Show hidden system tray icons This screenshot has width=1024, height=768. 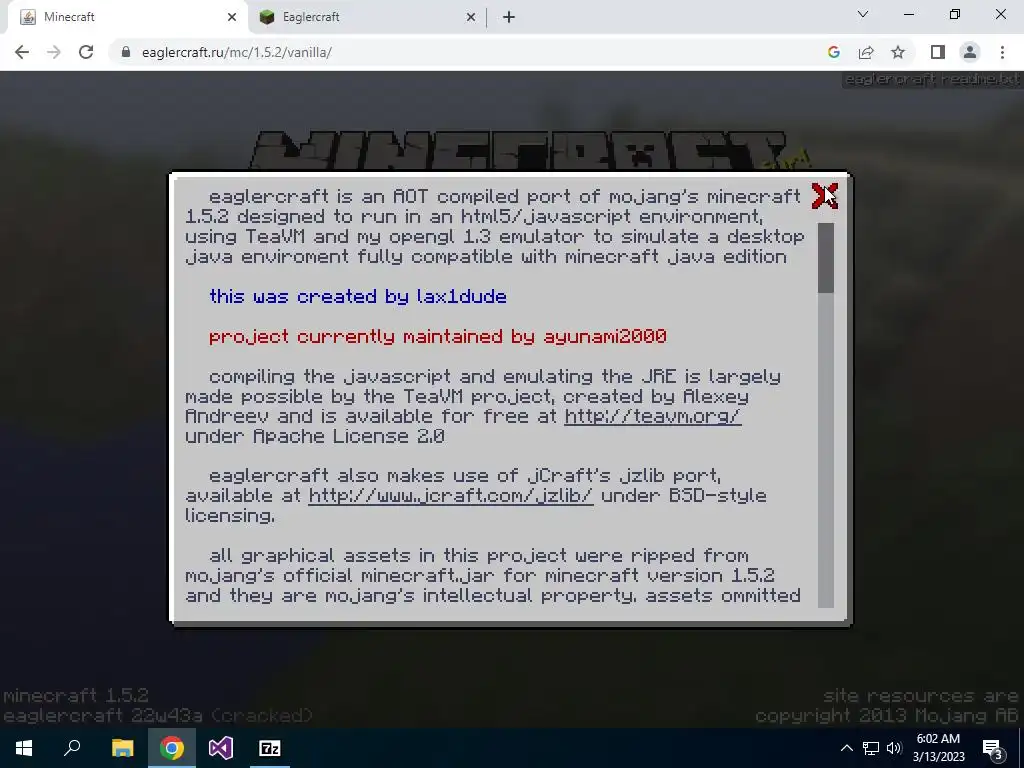coord(846,748)
